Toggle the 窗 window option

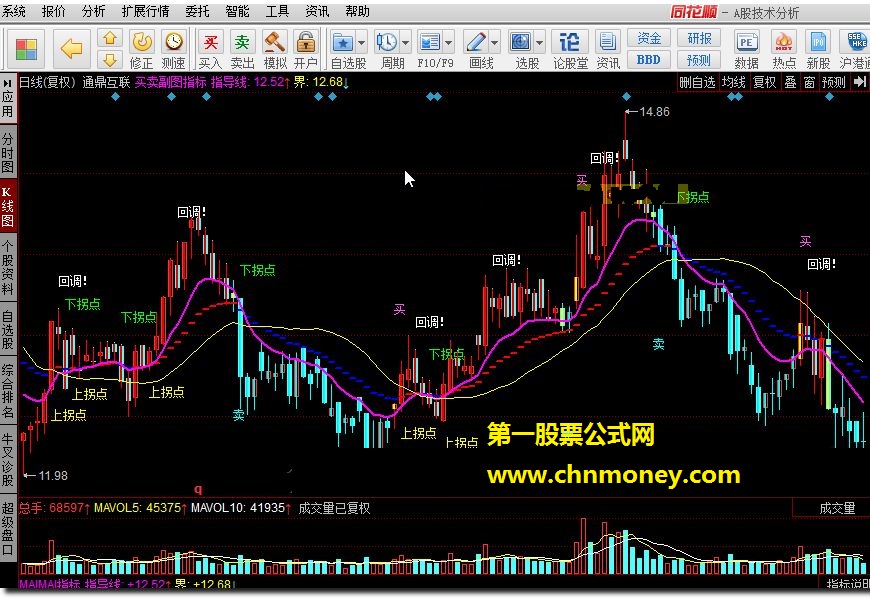tap(810, 83)
